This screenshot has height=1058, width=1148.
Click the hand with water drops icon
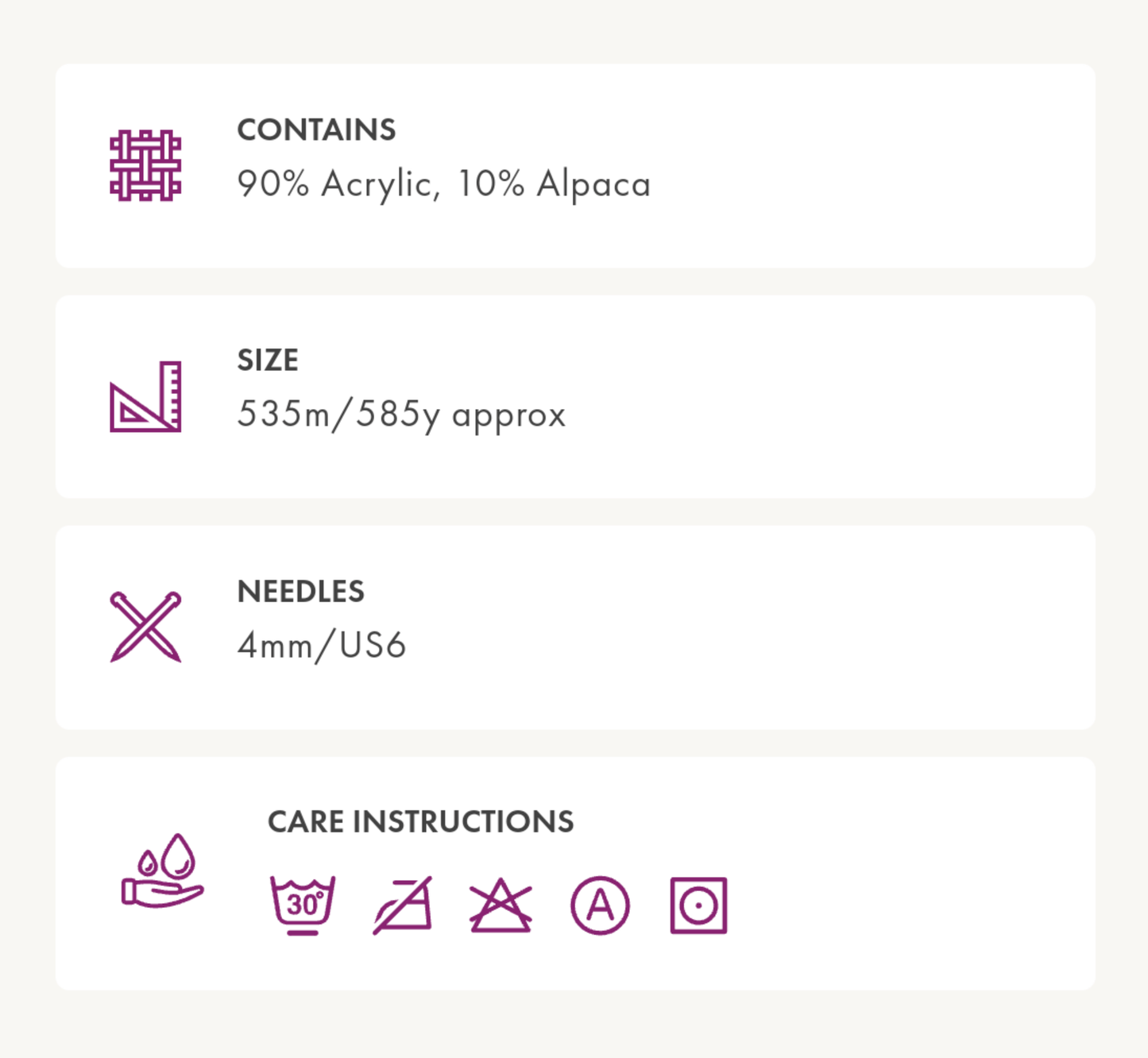point(163,871)
